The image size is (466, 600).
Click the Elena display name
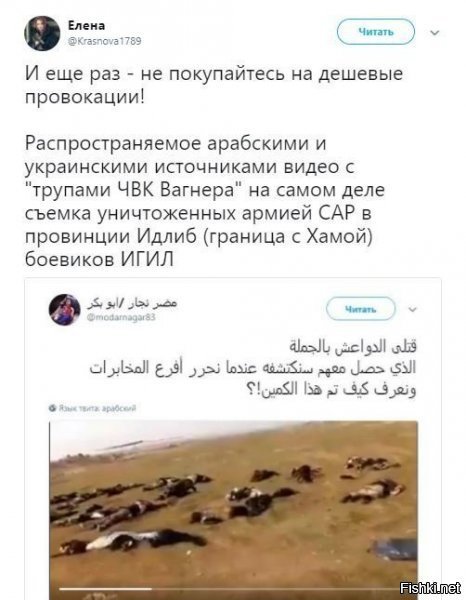pyautogui.click(x=86, y=26)
